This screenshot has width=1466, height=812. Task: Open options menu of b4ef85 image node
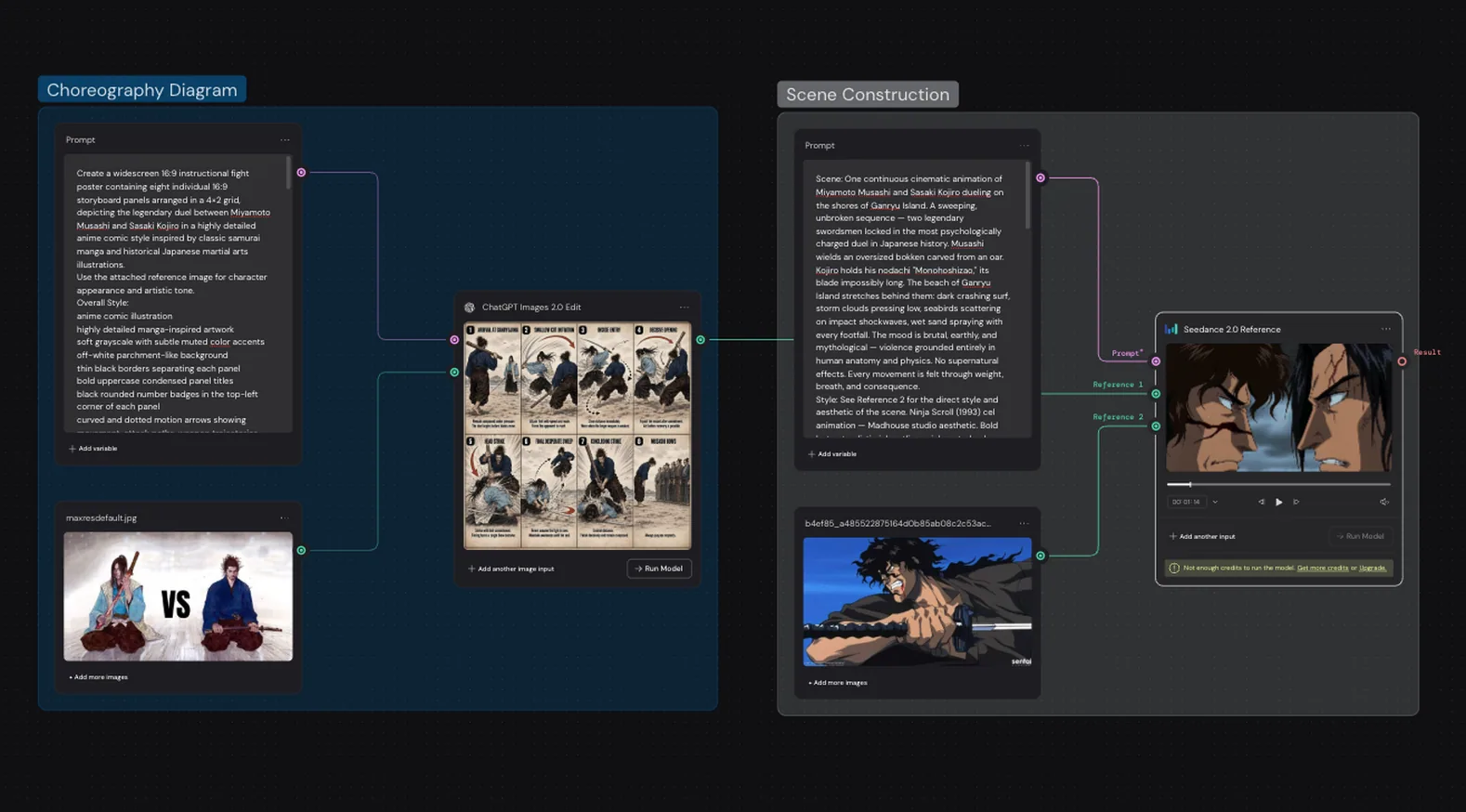1024,524
